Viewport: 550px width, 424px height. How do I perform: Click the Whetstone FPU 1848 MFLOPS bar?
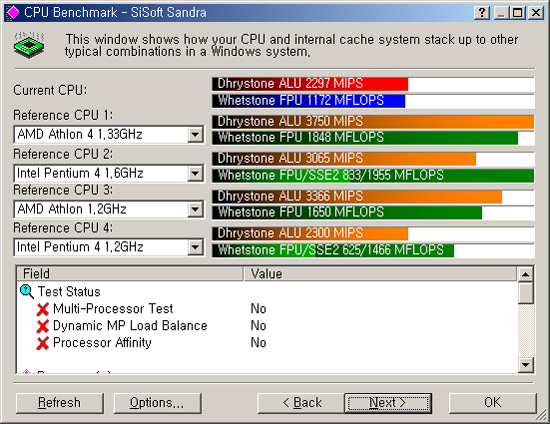tap(373, 138)
